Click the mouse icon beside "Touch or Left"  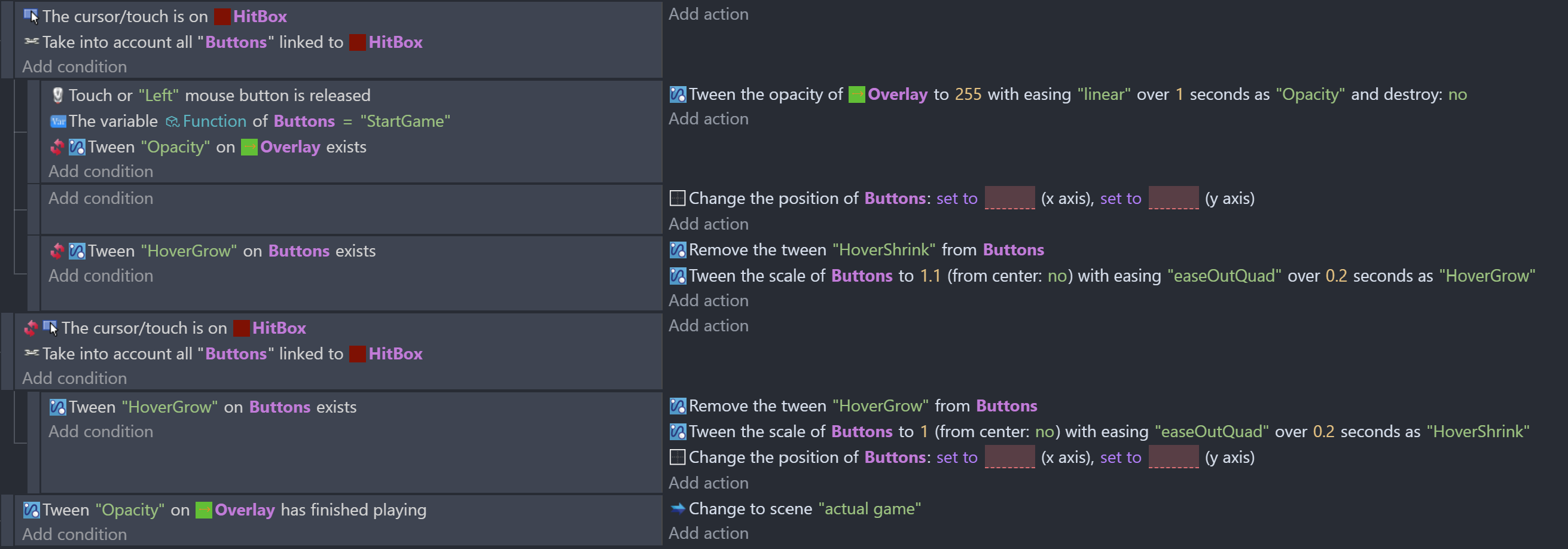[57, 95]
